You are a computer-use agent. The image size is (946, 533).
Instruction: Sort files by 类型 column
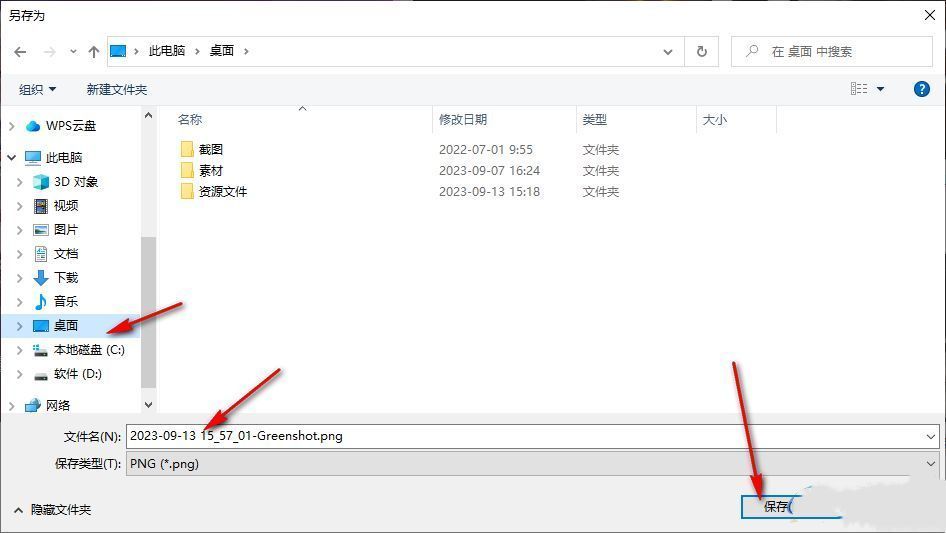pyautogui.click(x=594, y=120)
